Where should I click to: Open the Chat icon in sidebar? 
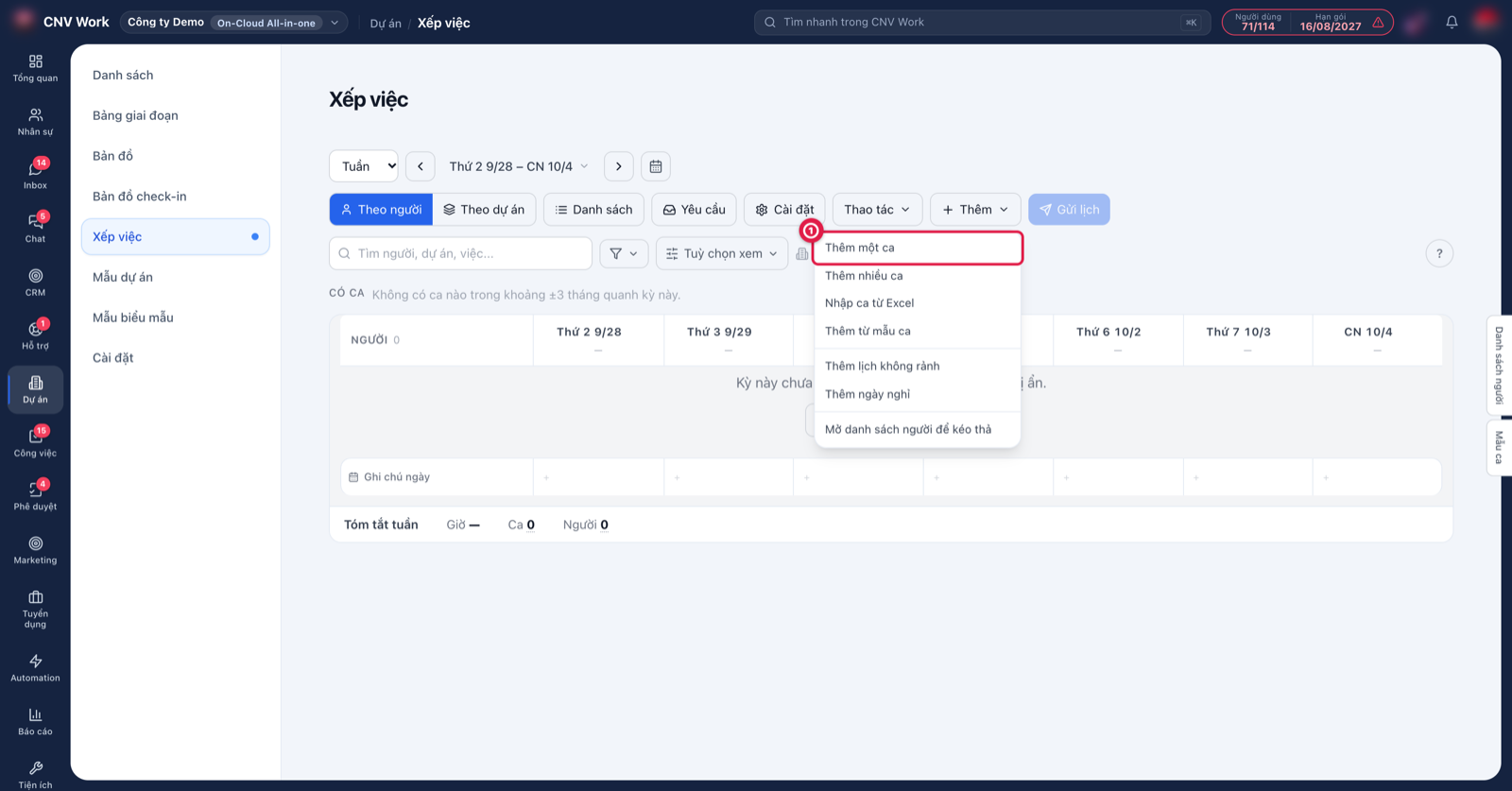click(x=35, y=229)
